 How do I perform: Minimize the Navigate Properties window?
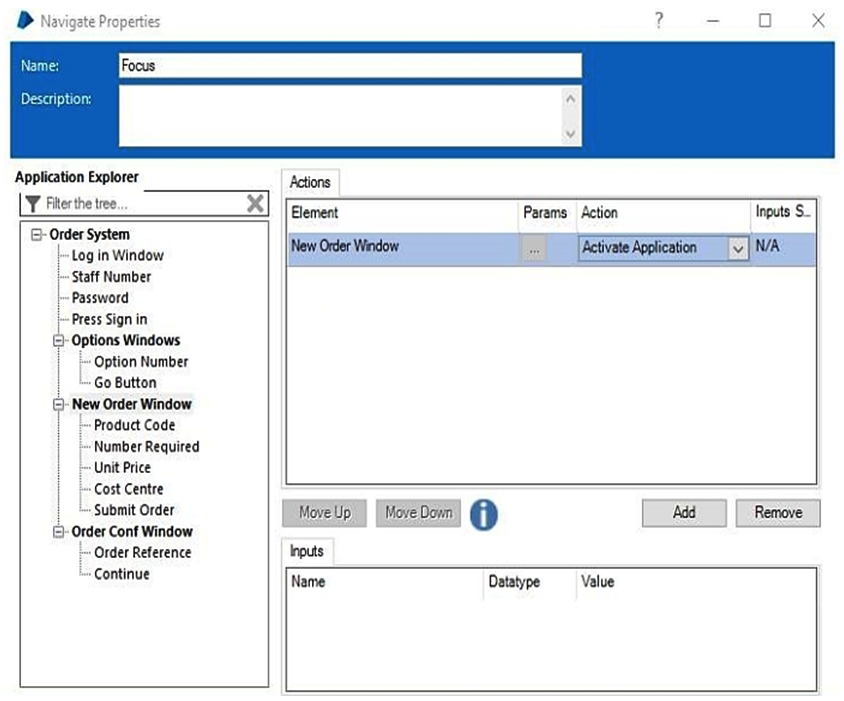pyautogui.click(x=713, y=21)
